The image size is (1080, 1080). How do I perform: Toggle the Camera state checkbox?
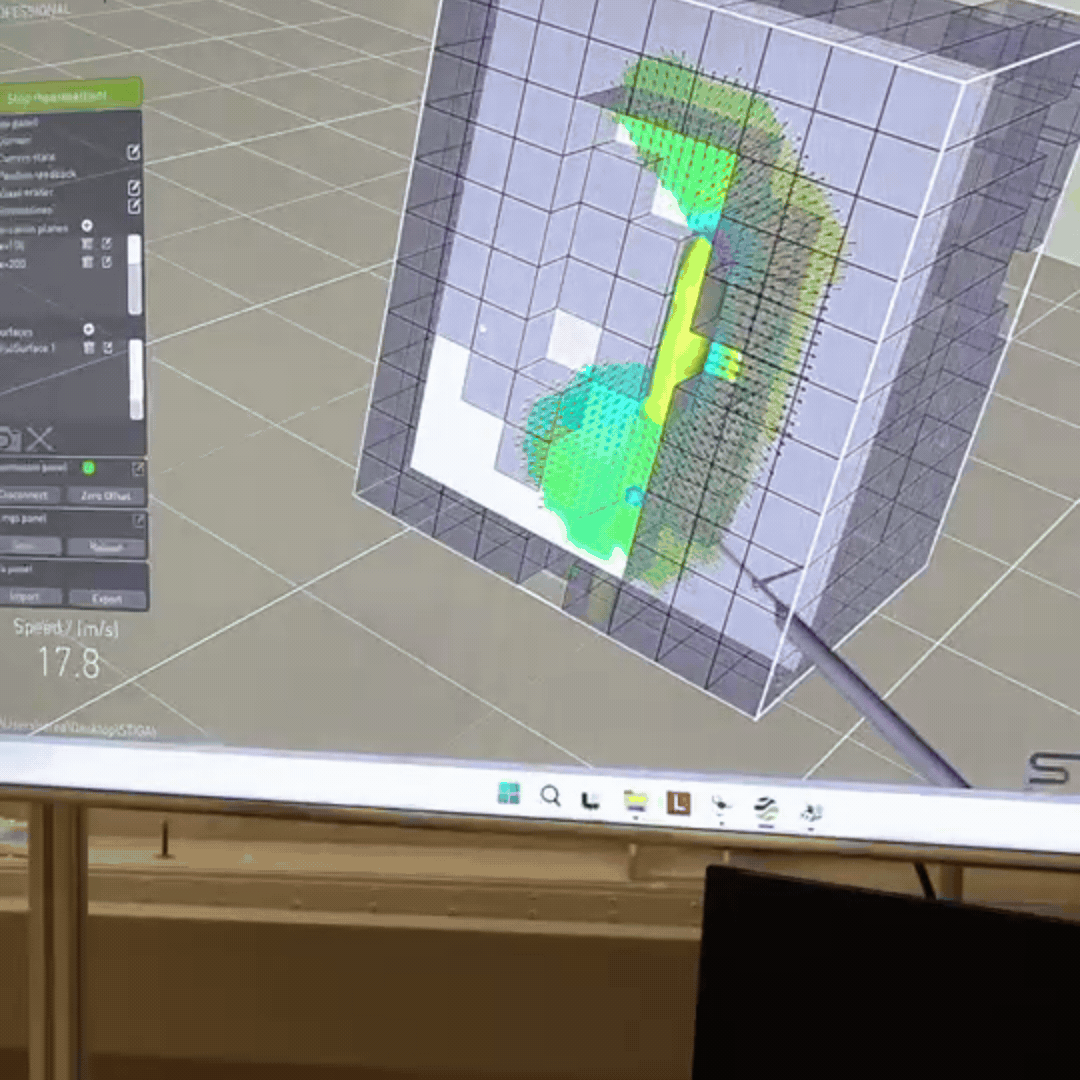(133, 152)
